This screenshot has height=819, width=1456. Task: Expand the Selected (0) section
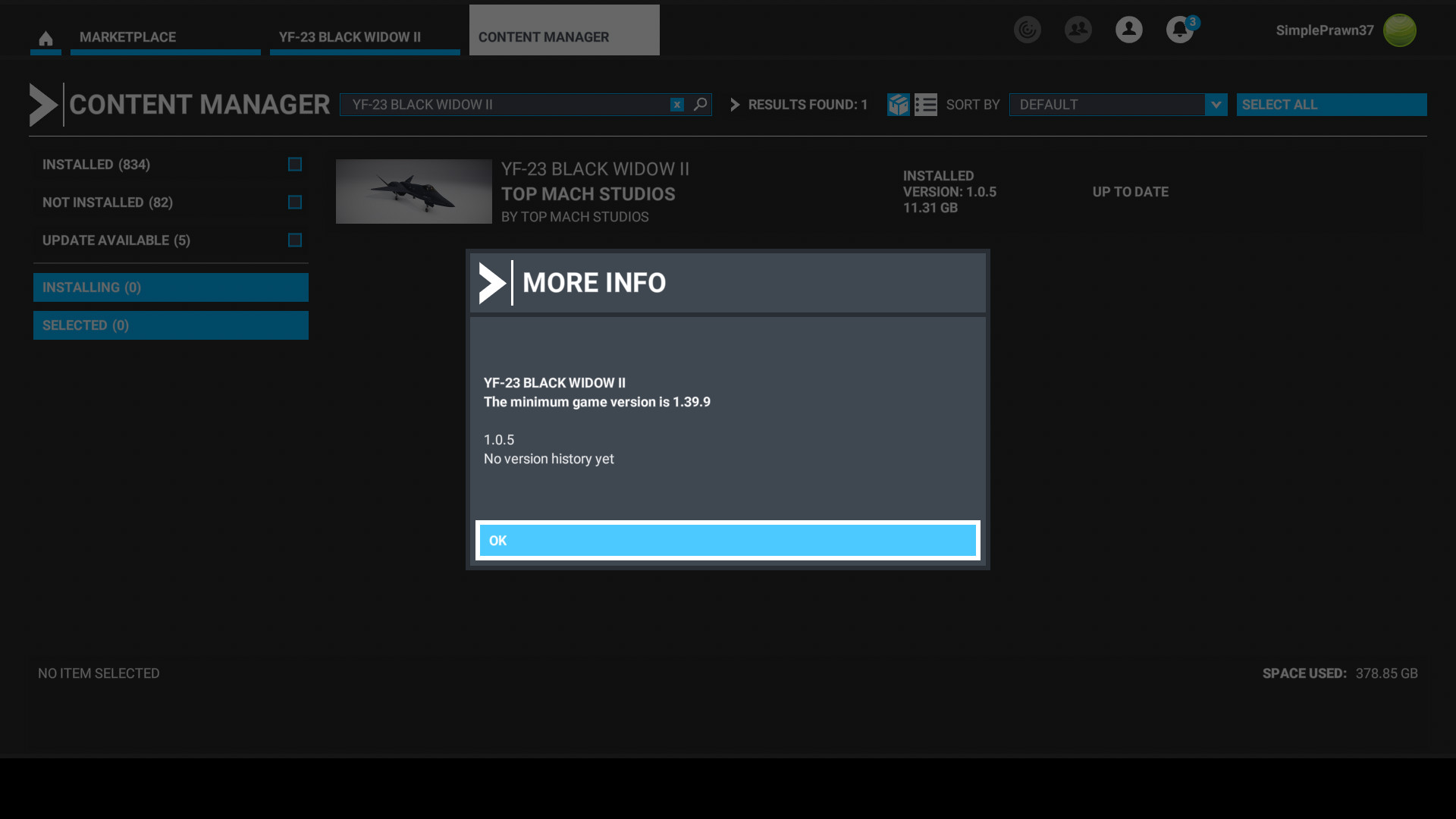pyautogui.click(x=171, y=325)
